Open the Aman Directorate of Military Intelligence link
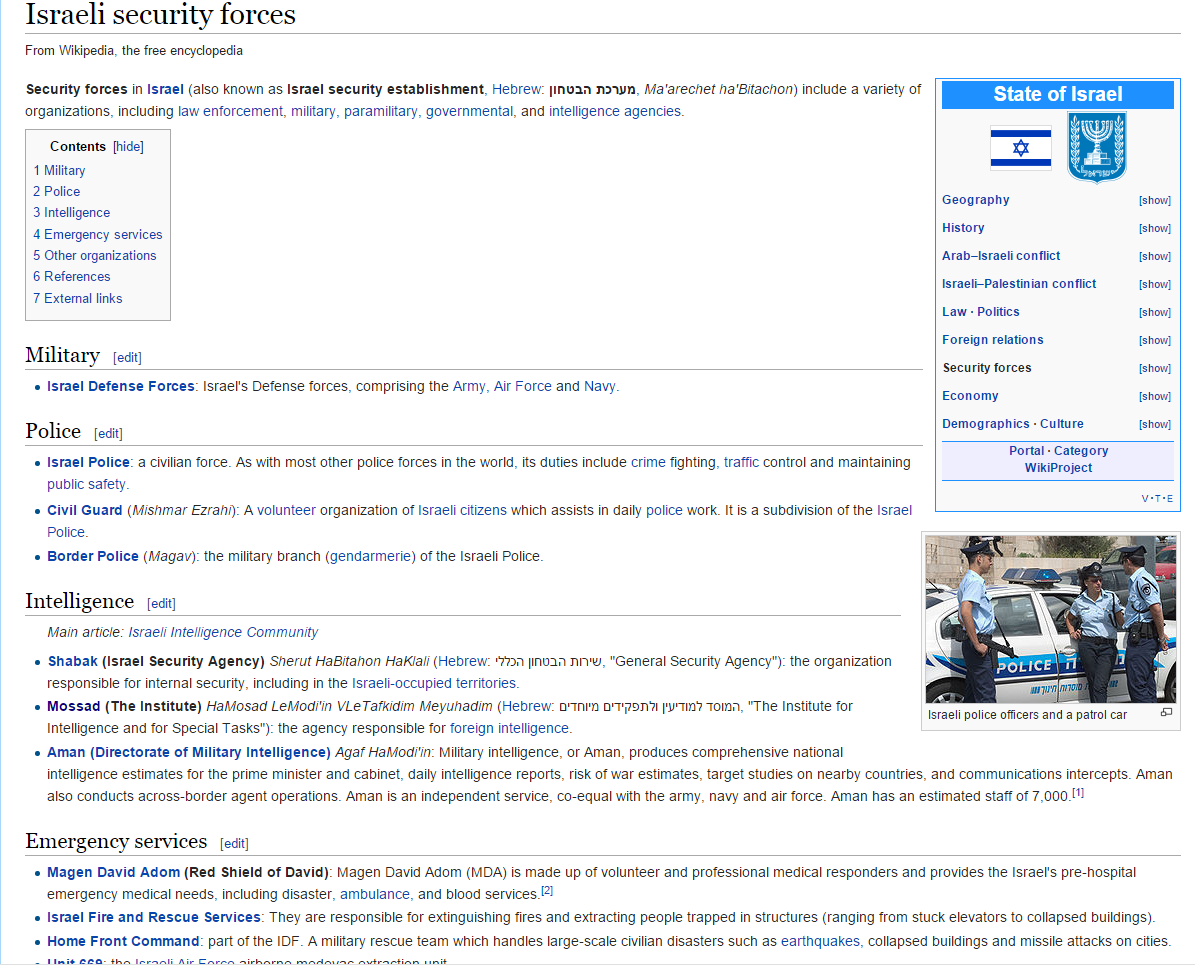1195x965 pixels. point(188,752)
